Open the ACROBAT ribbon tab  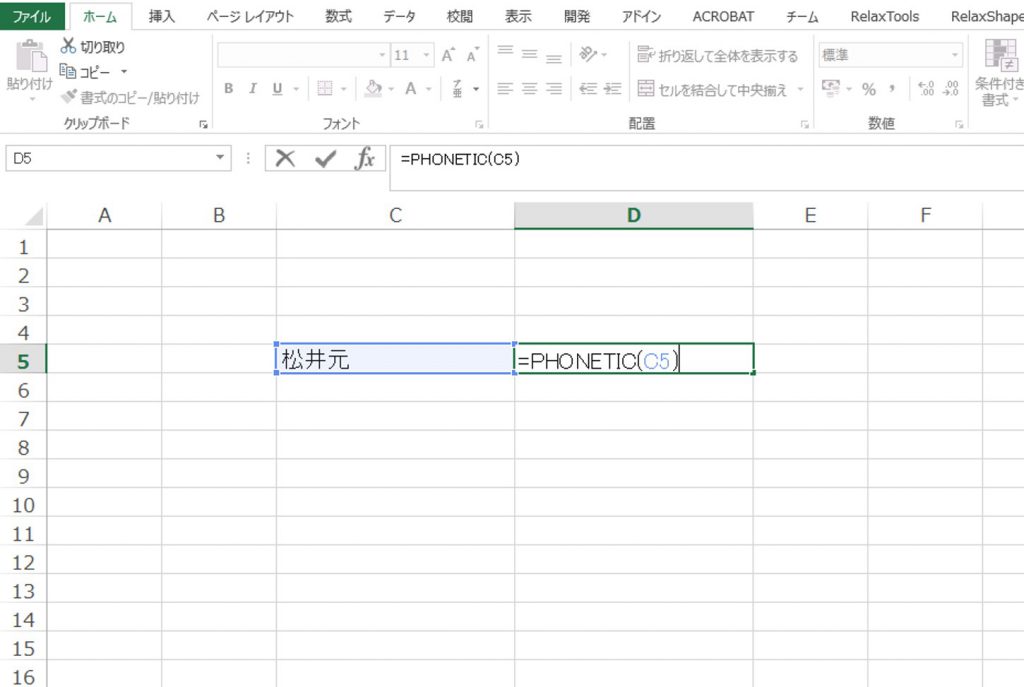pyautogui.click(x=723, y=16)
